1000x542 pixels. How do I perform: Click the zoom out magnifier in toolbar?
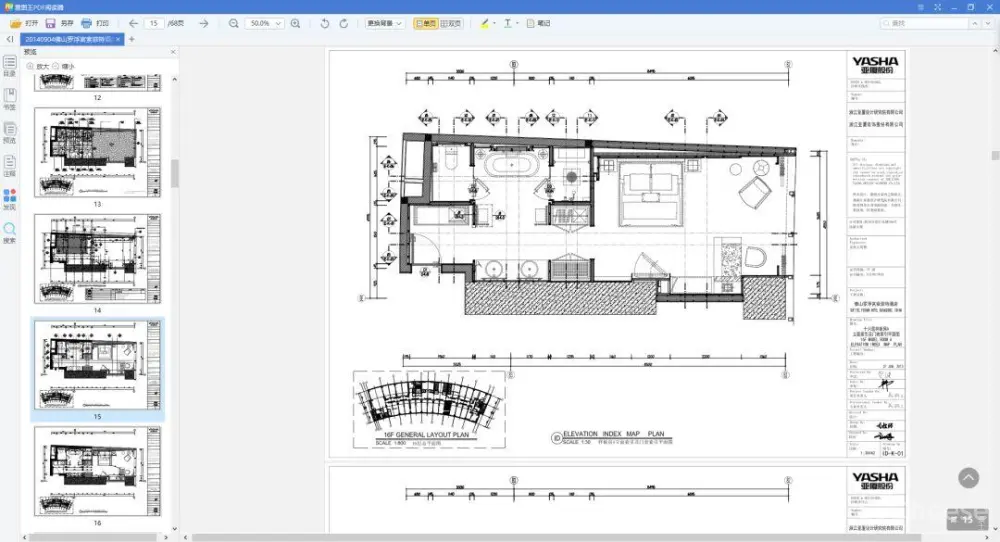234,22
